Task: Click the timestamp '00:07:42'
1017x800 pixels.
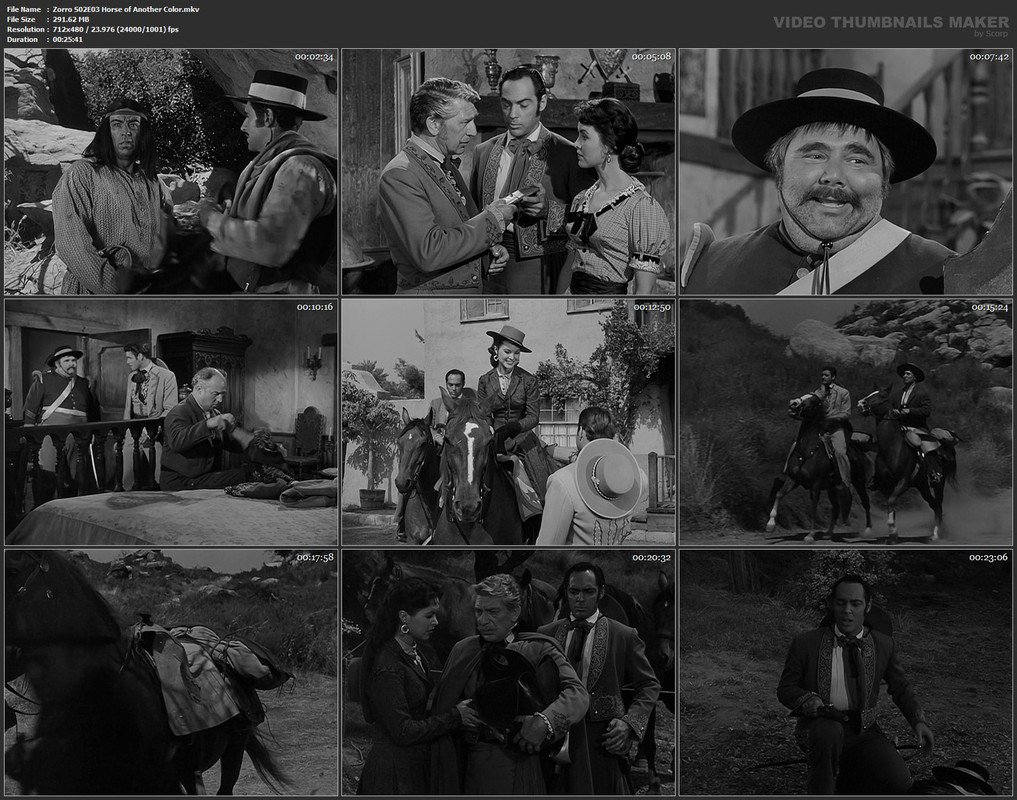Action: coord(988,57)
